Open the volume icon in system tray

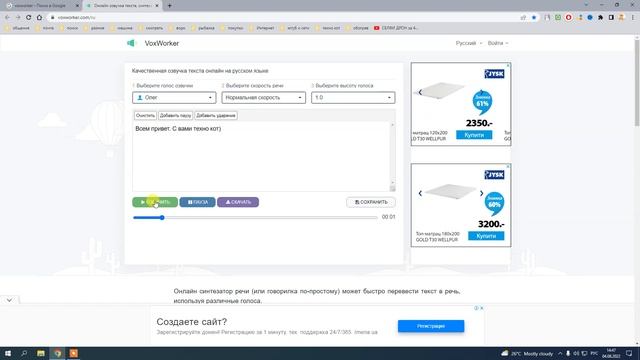tap(576, 353)
